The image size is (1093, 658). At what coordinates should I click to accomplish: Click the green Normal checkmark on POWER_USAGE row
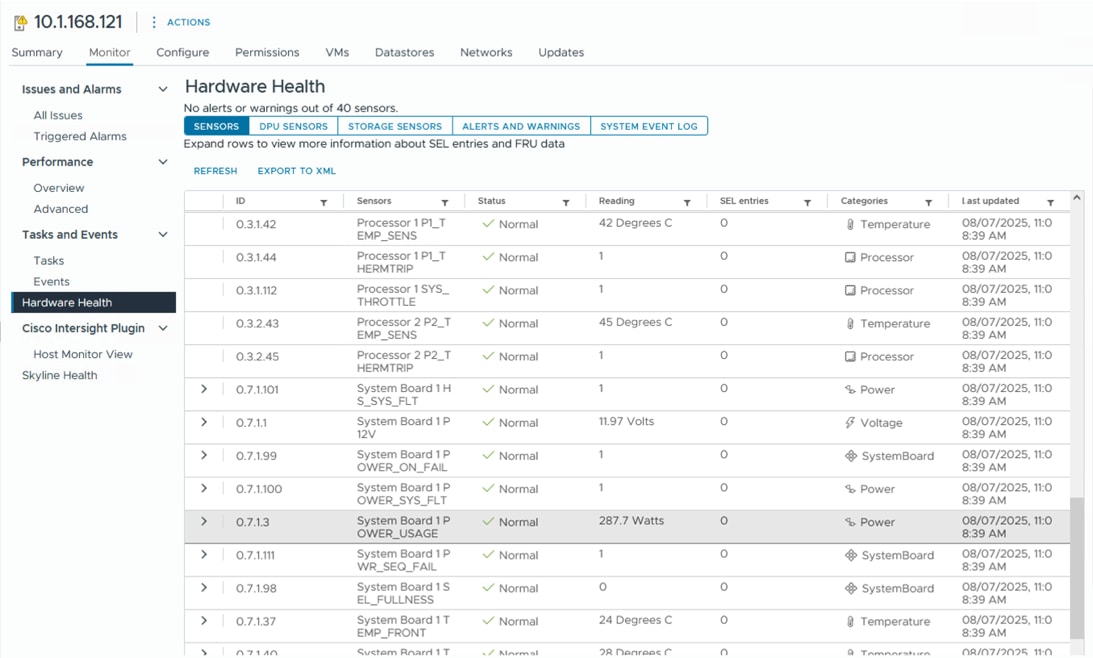point(487,521)
